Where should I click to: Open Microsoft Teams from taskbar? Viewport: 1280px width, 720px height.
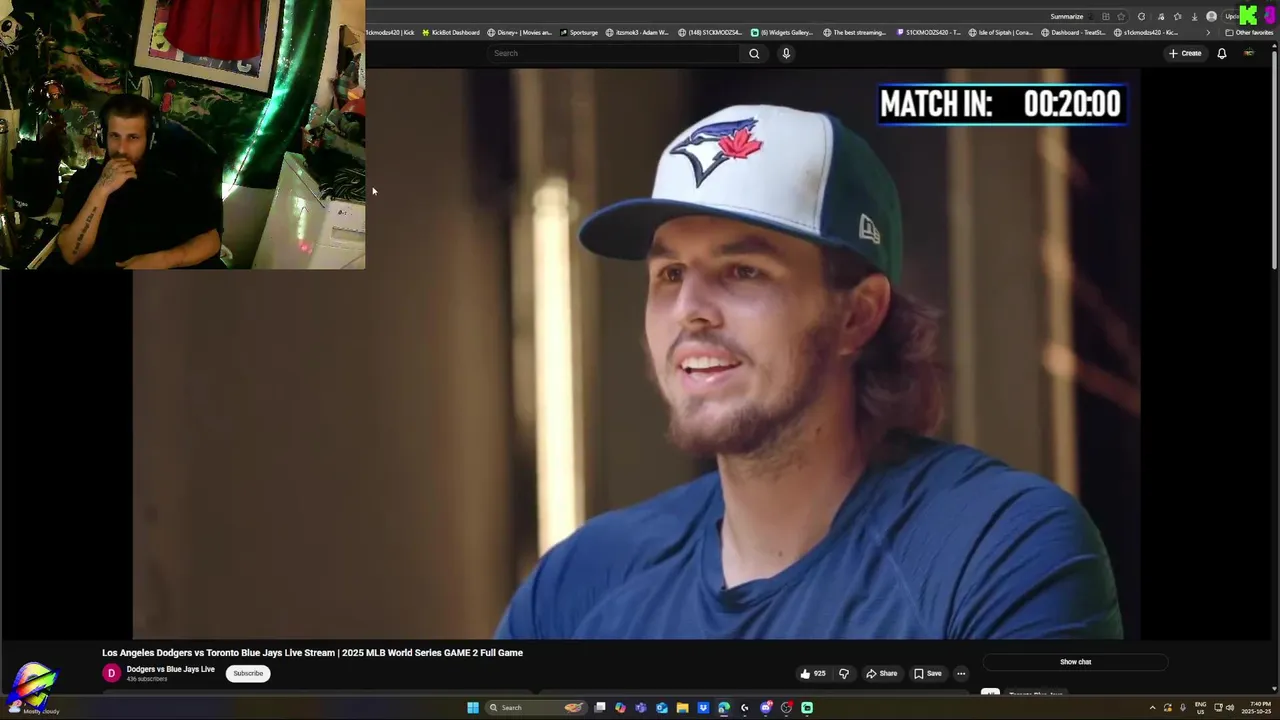point(641,707)
